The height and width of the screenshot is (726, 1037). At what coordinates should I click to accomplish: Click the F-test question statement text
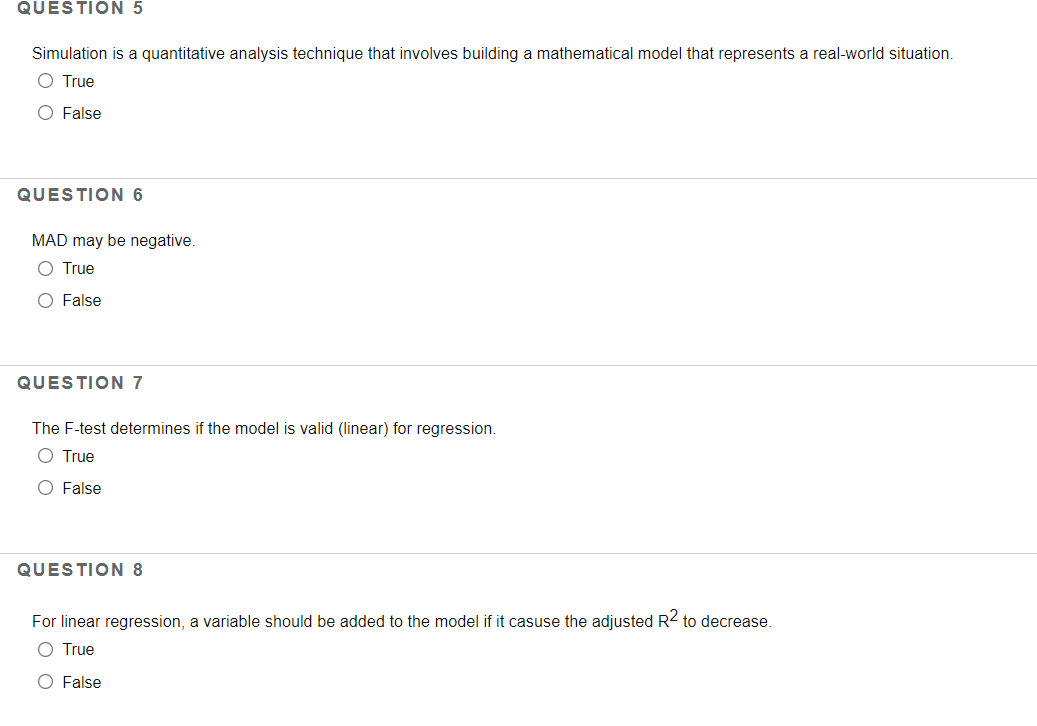[264, 428]
